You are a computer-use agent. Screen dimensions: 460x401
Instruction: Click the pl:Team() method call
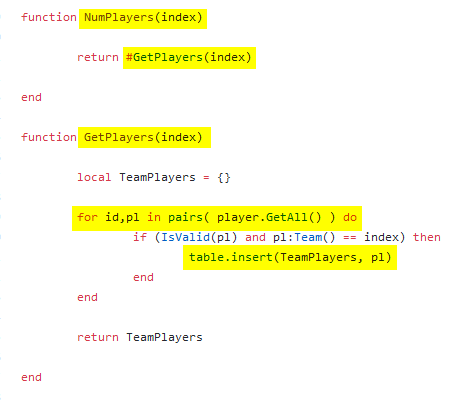304,237
